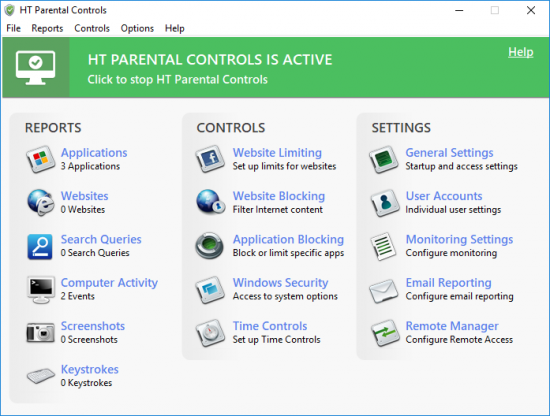Click 'Click to stop HT Parental Controls' text
550x416 pixels.
177,80
